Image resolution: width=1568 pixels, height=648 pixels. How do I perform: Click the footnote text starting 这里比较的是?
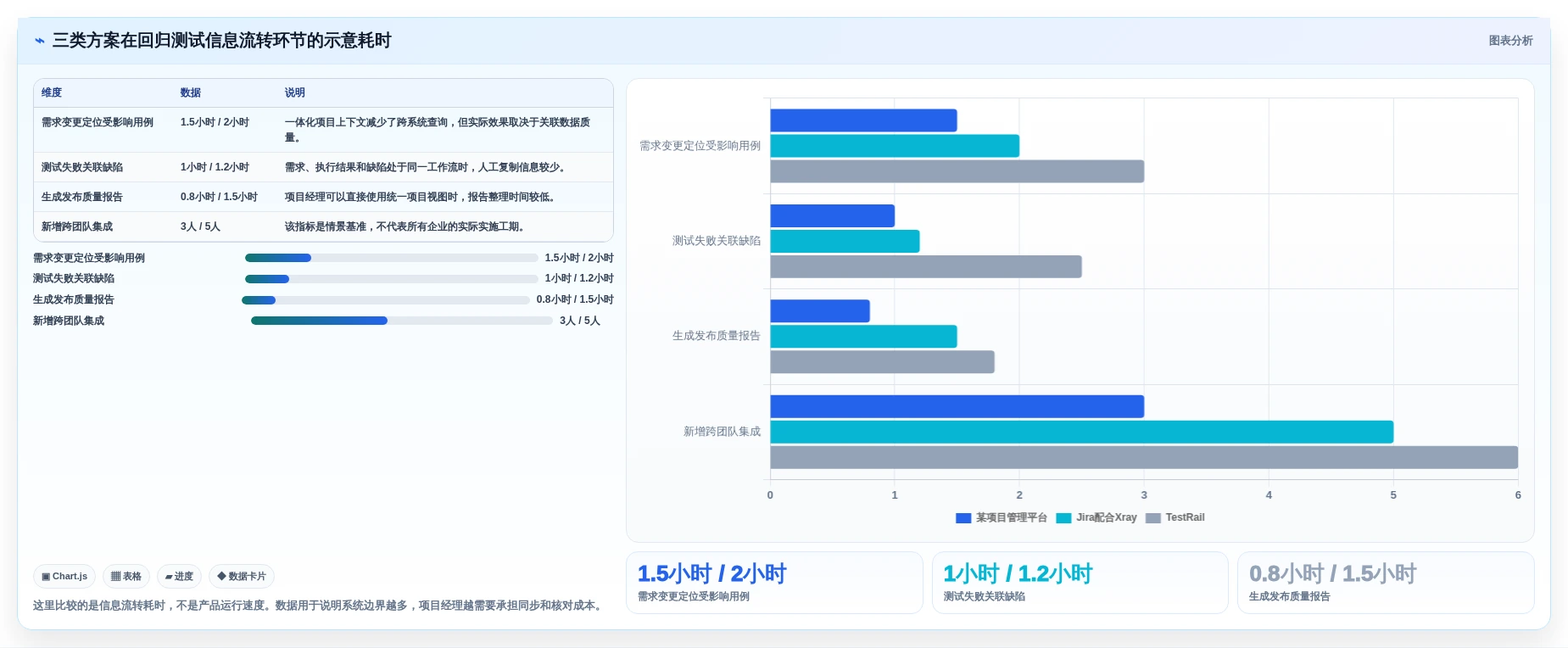pyautogui.click(x=320, y=606)
